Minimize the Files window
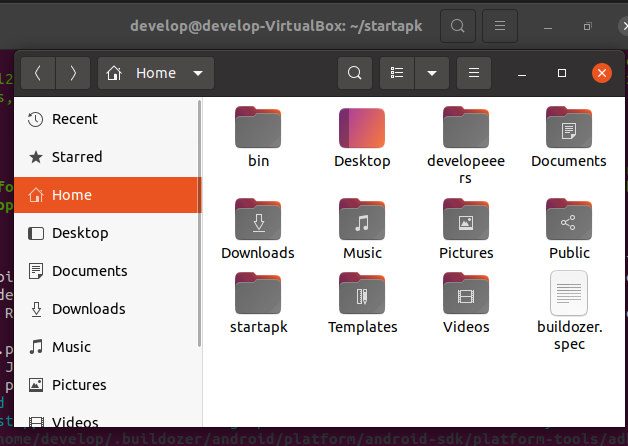628x446 pixels. coord(522,73)
